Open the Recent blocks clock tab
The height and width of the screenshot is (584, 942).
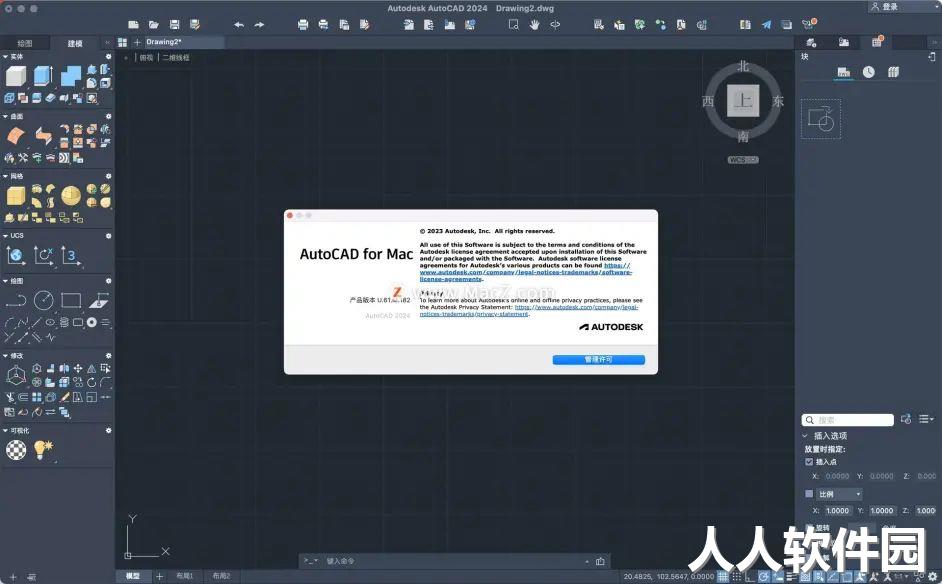point(869,72)
